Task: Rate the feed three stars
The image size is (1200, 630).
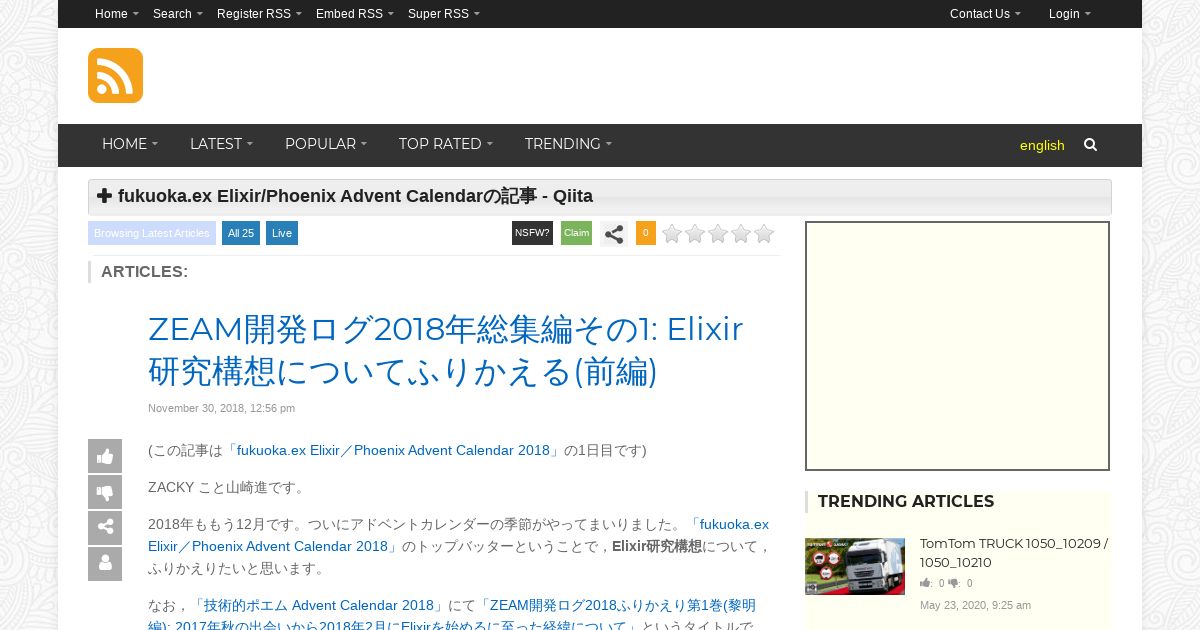Action: click(x=718, y=234)
